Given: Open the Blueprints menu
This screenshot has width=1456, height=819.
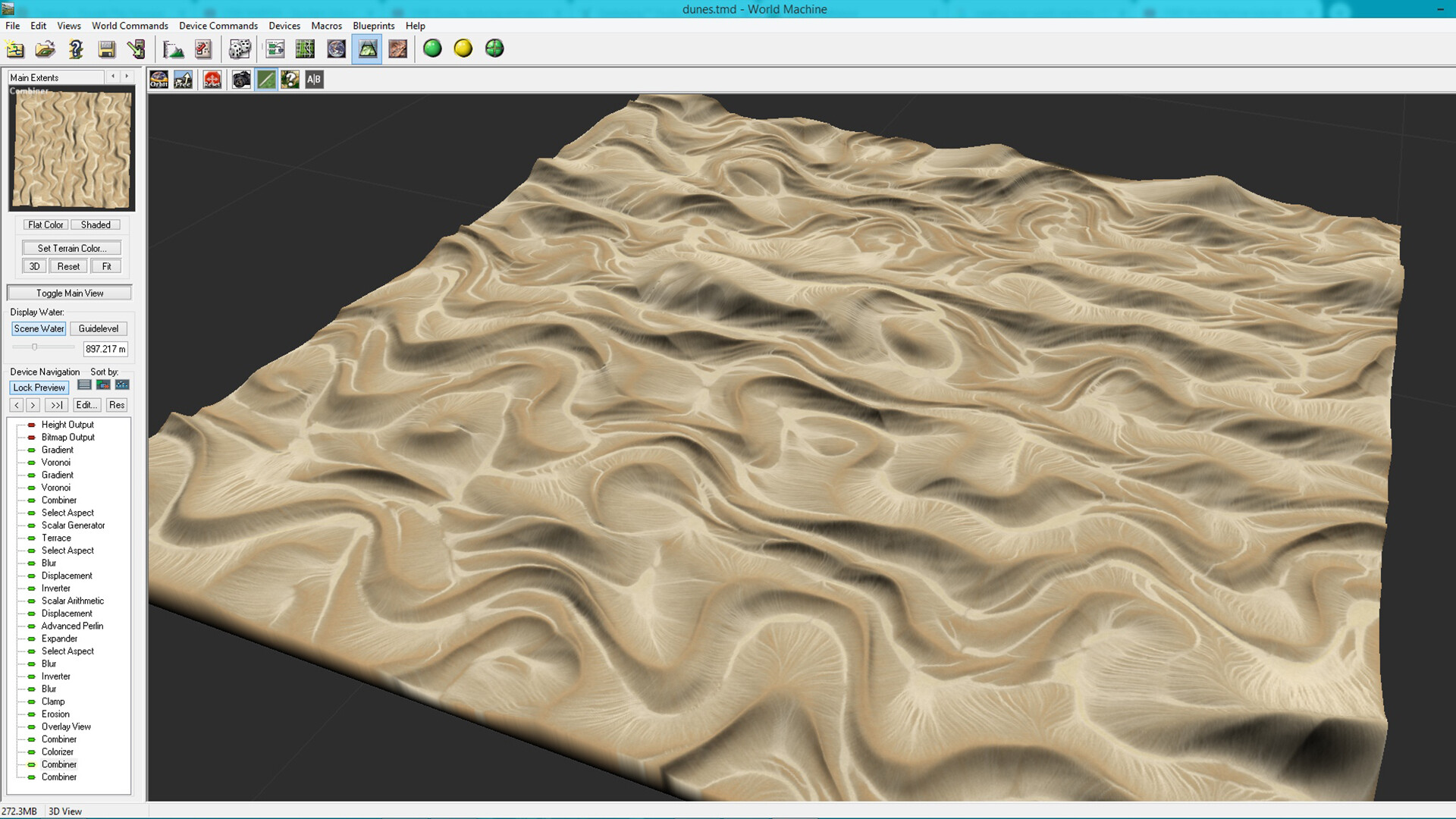Looking at the screenshot, I should coord(373,26).
